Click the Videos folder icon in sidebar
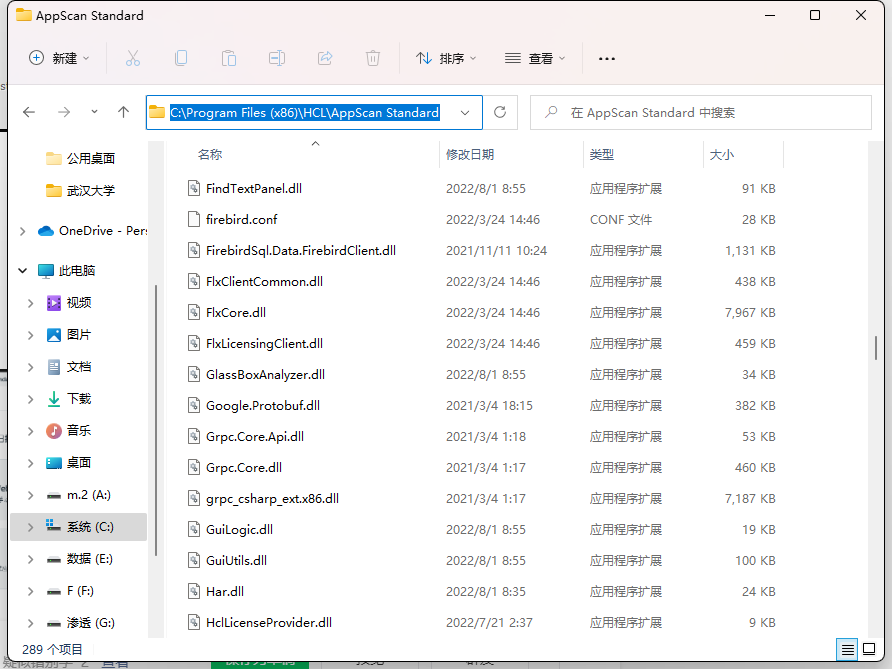This screenshot has width=892, height=669. (53, 303)
